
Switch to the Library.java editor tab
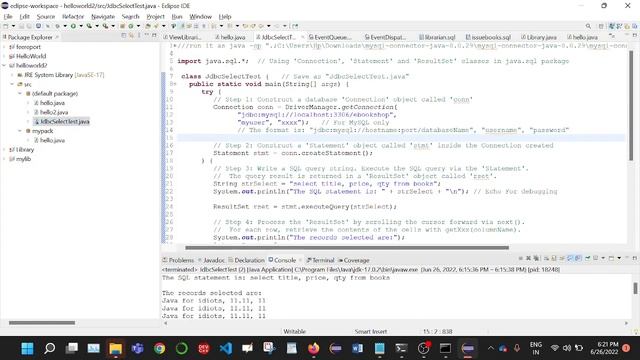tap(539, 37)
